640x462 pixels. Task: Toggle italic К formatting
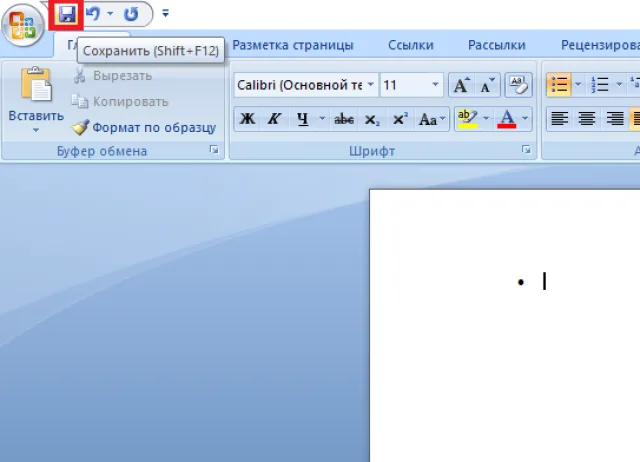274,119
